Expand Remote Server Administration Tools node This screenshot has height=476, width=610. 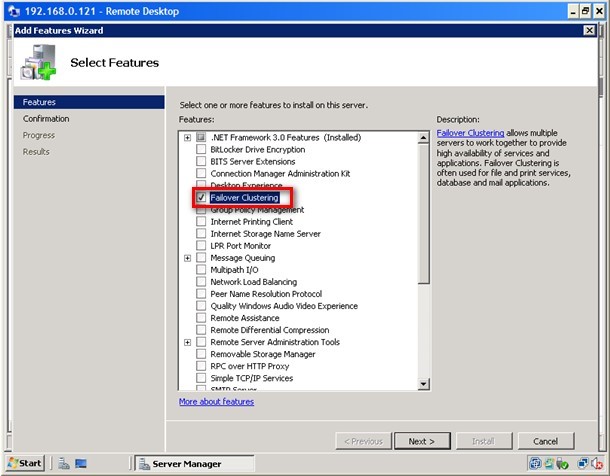pyautogui.click(x=188, y=343)
